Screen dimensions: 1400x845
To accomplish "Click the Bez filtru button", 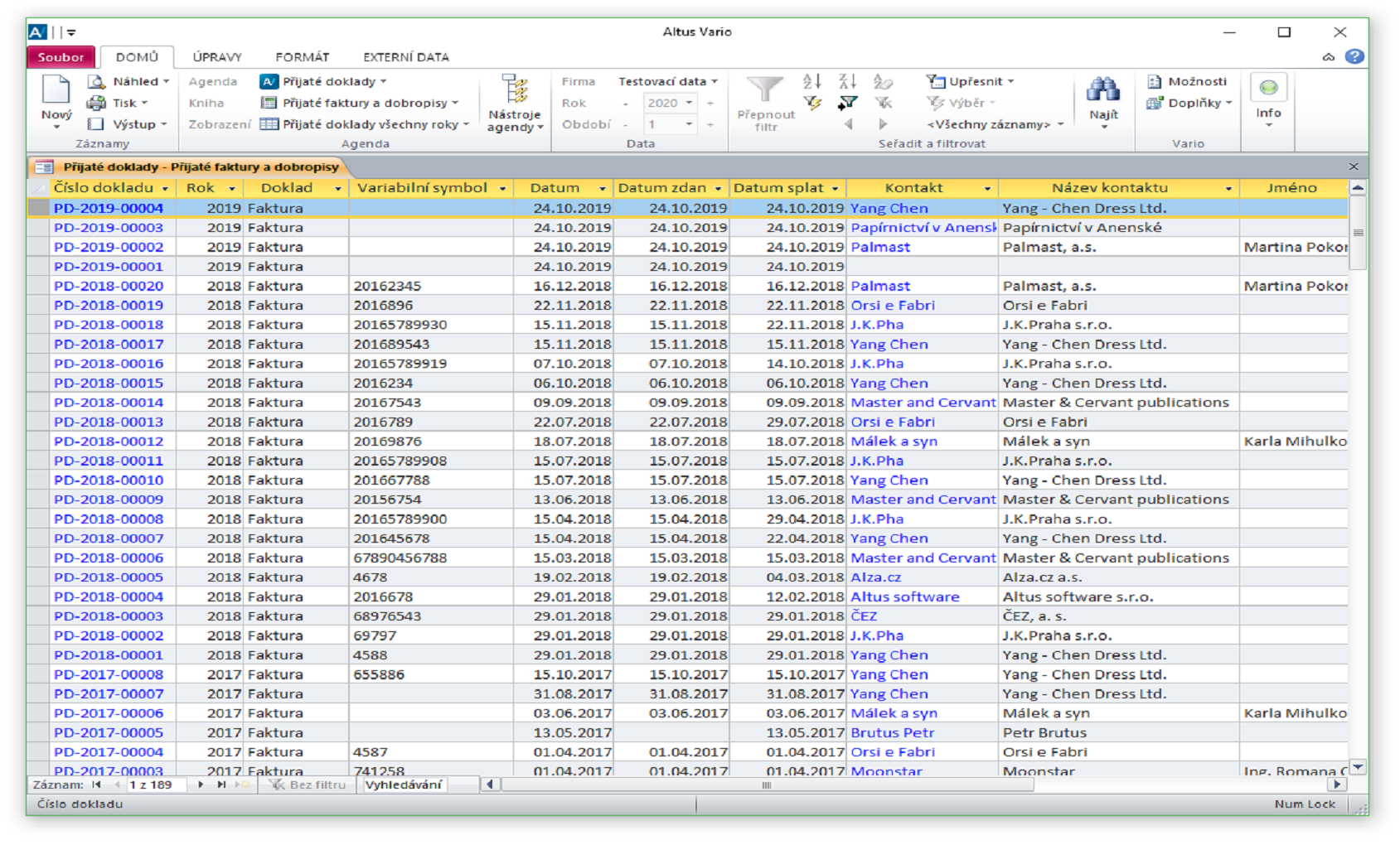I will point(308,785).
